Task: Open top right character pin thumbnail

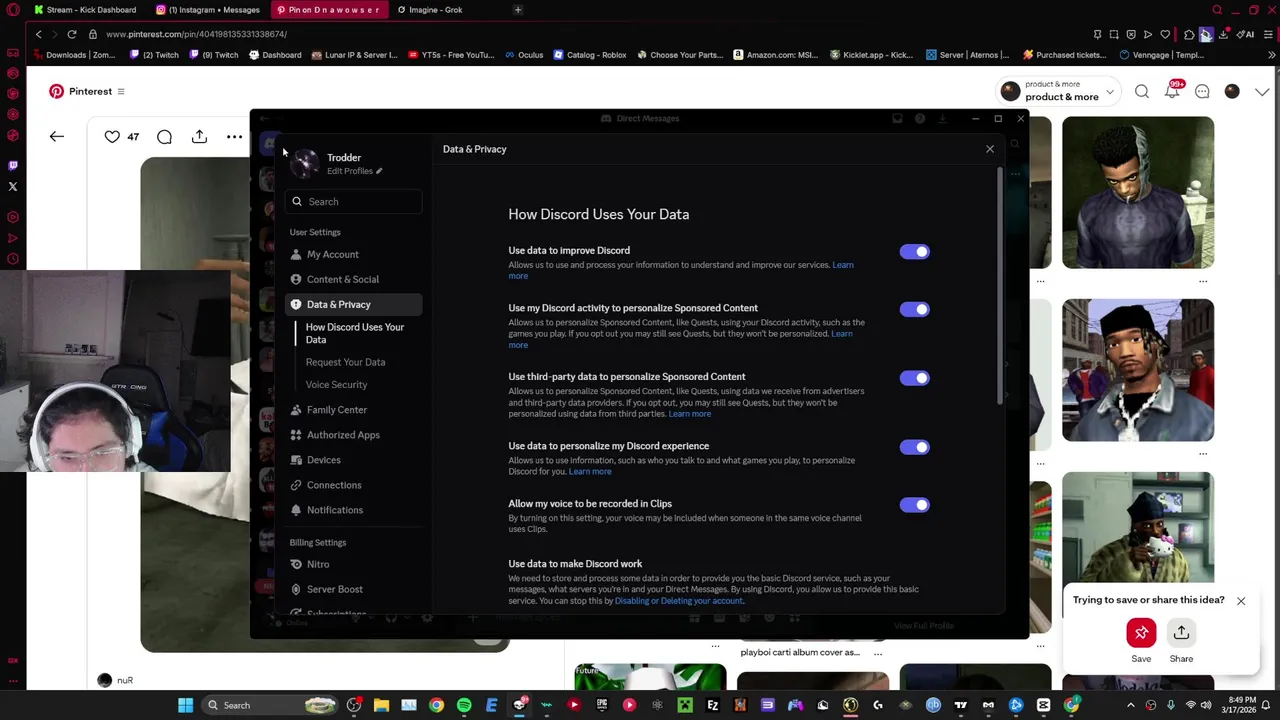Action: point(1138,192)
